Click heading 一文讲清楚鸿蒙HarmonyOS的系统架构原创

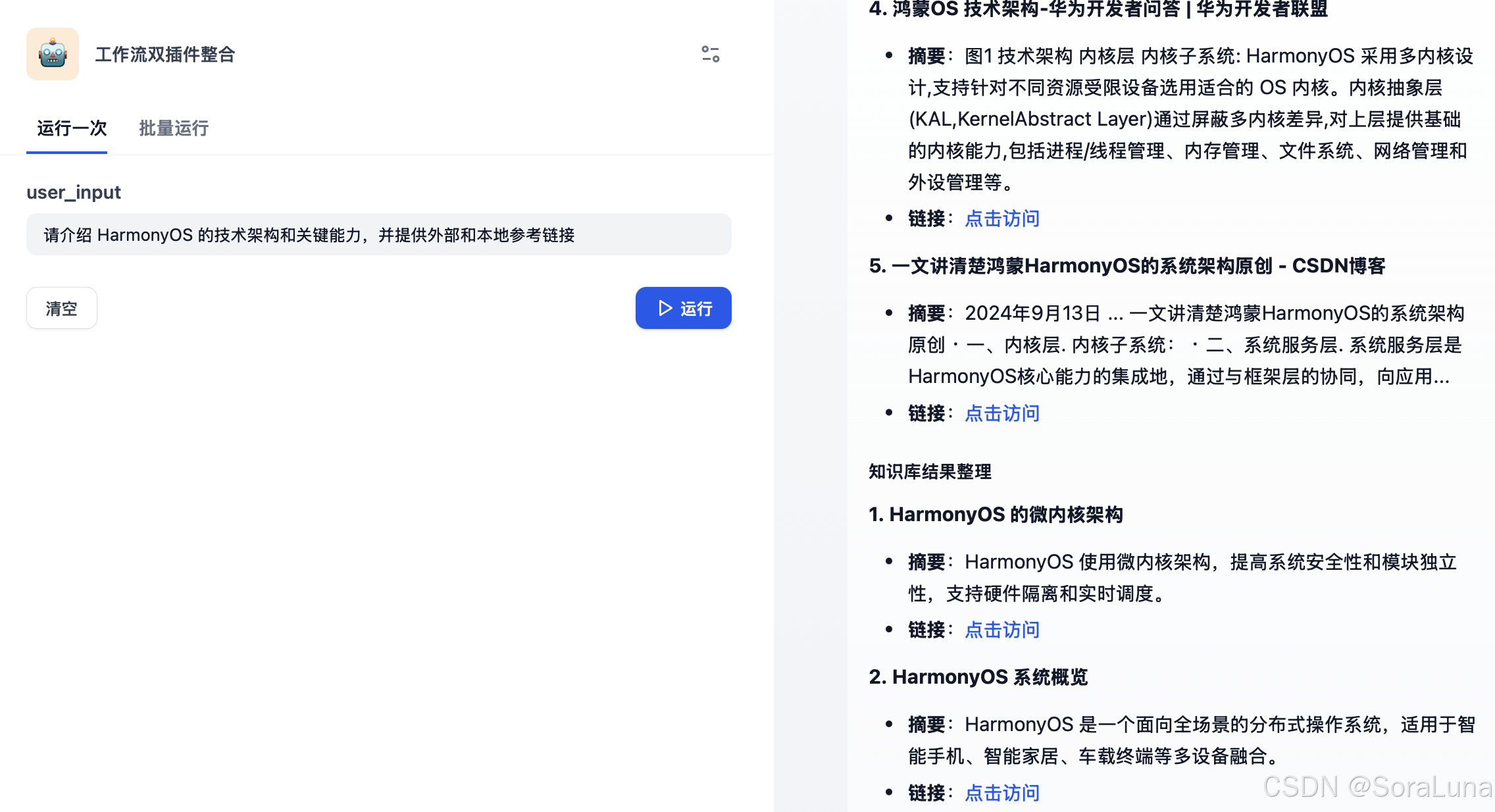point(1127,266)
